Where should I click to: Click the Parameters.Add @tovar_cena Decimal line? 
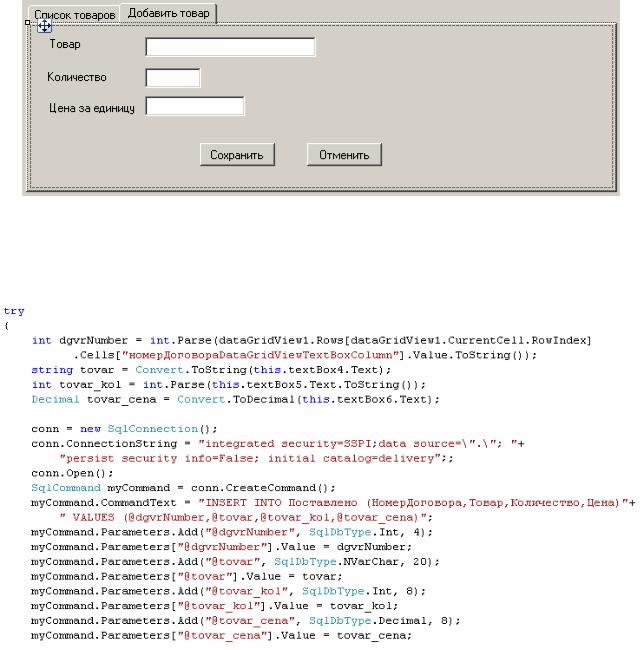[x=246, y=621]
